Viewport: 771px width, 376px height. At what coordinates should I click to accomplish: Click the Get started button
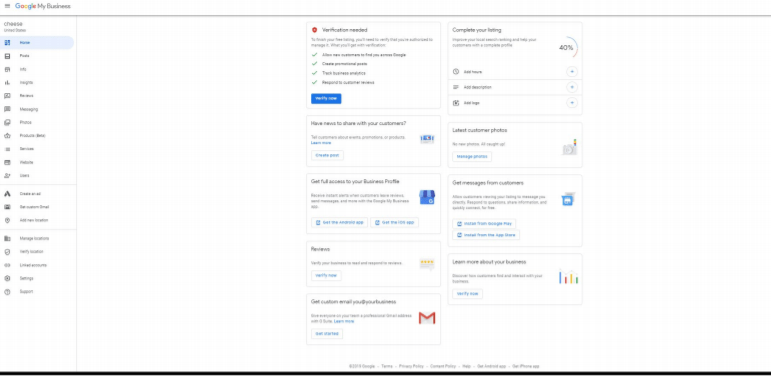click(327, 333)
